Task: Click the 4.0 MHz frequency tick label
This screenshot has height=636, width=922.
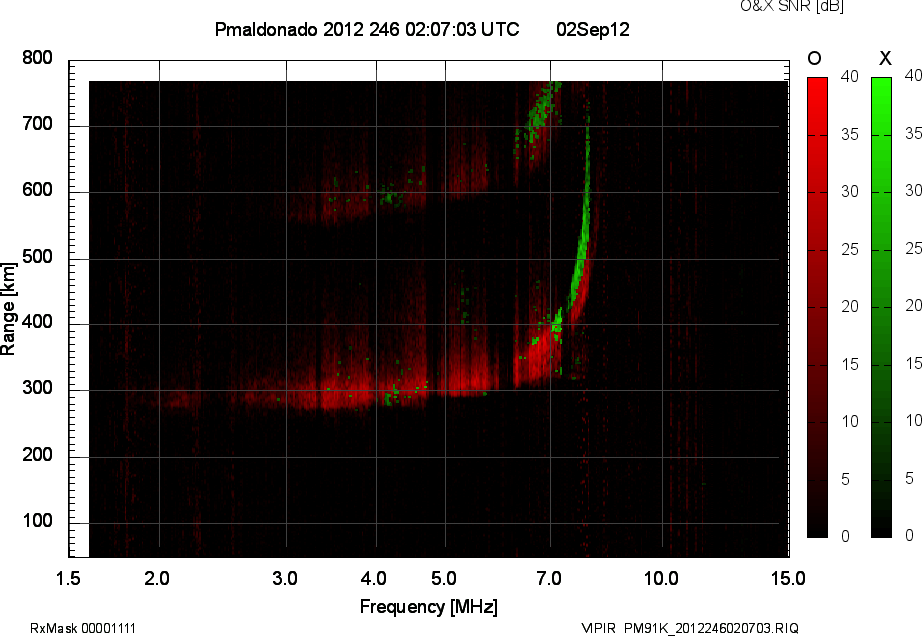Action: (374, 579)
